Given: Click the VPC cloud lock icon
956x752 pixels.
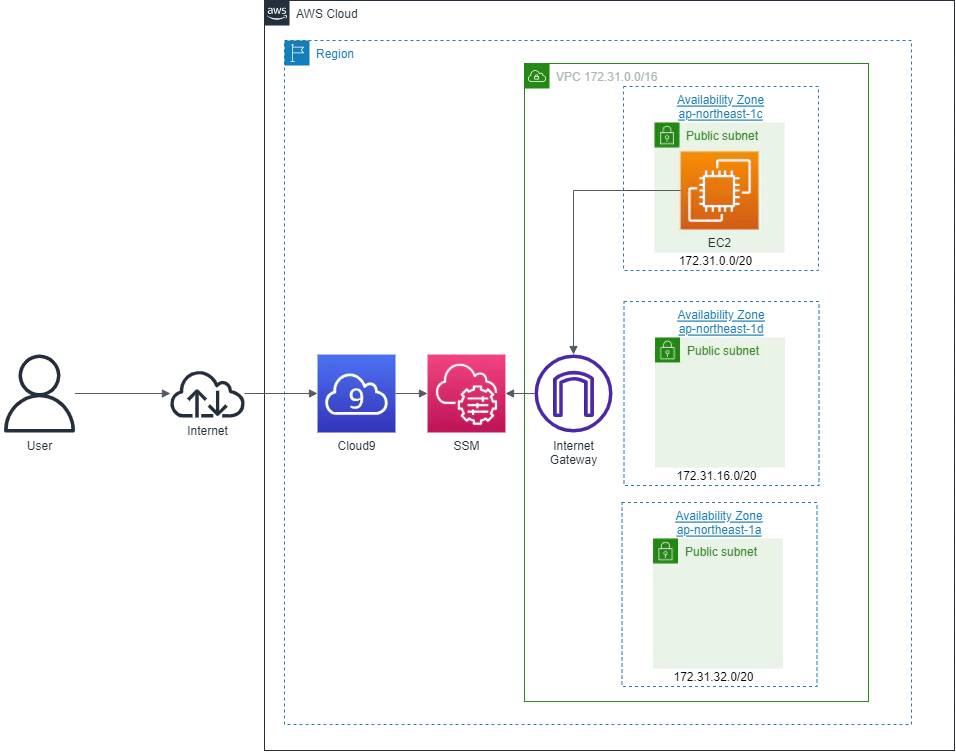Looking at the screenshot, I should point(537,76).
